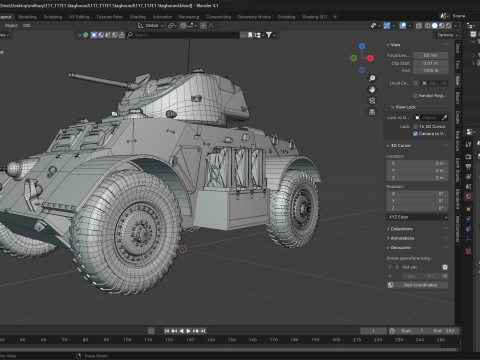Switch to the Geometry Nodes workspace tab
480x360 pixels.
pyautogui.click(x=254, y=17)
